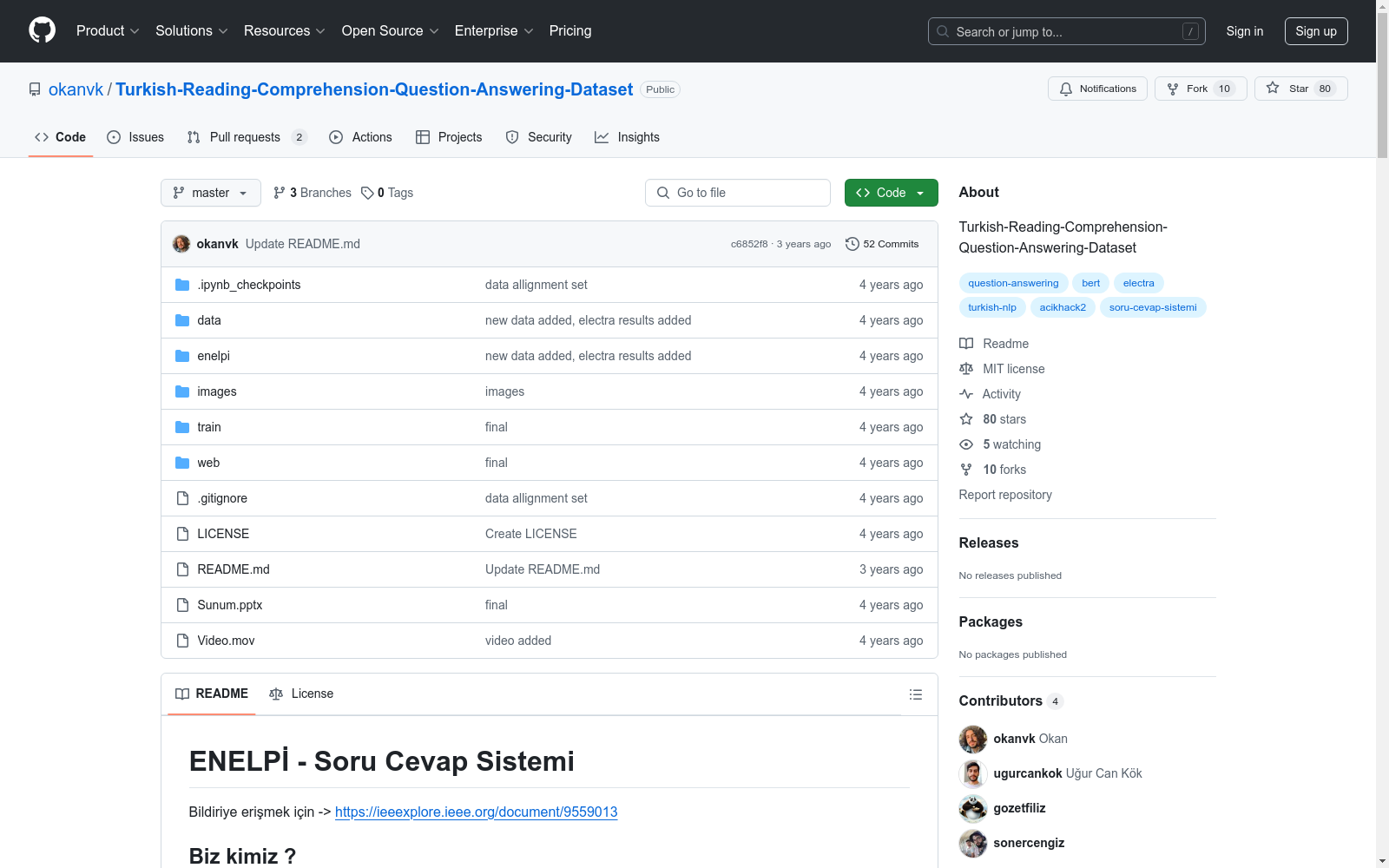Expand the green Code dropdown button
This screenshot has width=1389, height=868.
[x=892, y=193]
